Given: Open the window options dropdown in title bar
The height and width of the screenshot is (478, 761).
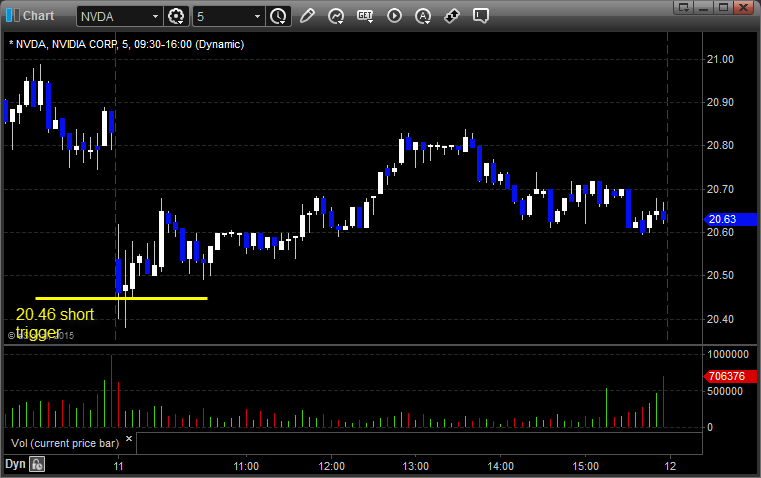Looking at the screenshot, I should [683, 7].
